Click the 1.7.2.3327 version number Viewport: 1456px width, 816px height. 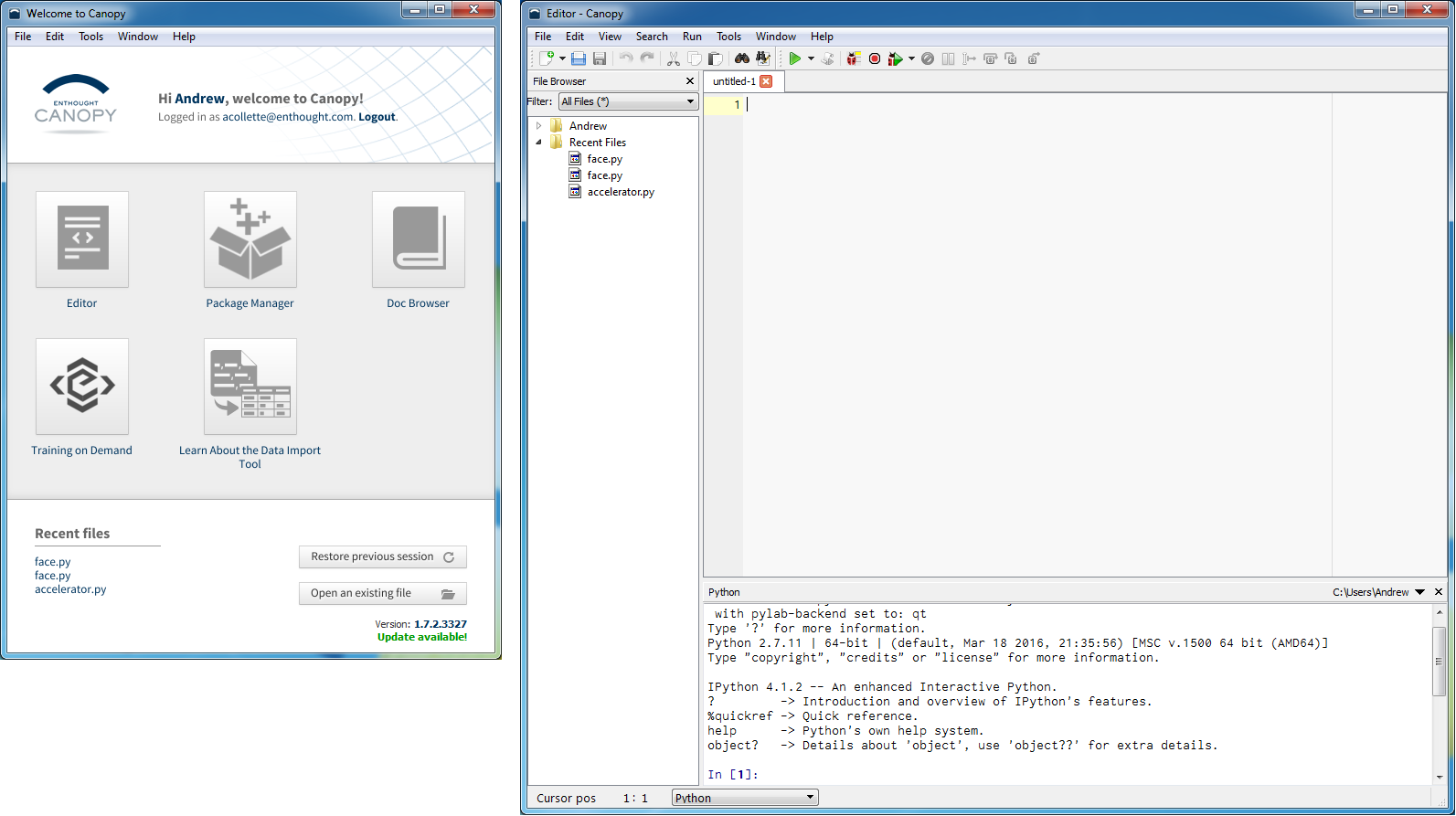coord(441,624)
